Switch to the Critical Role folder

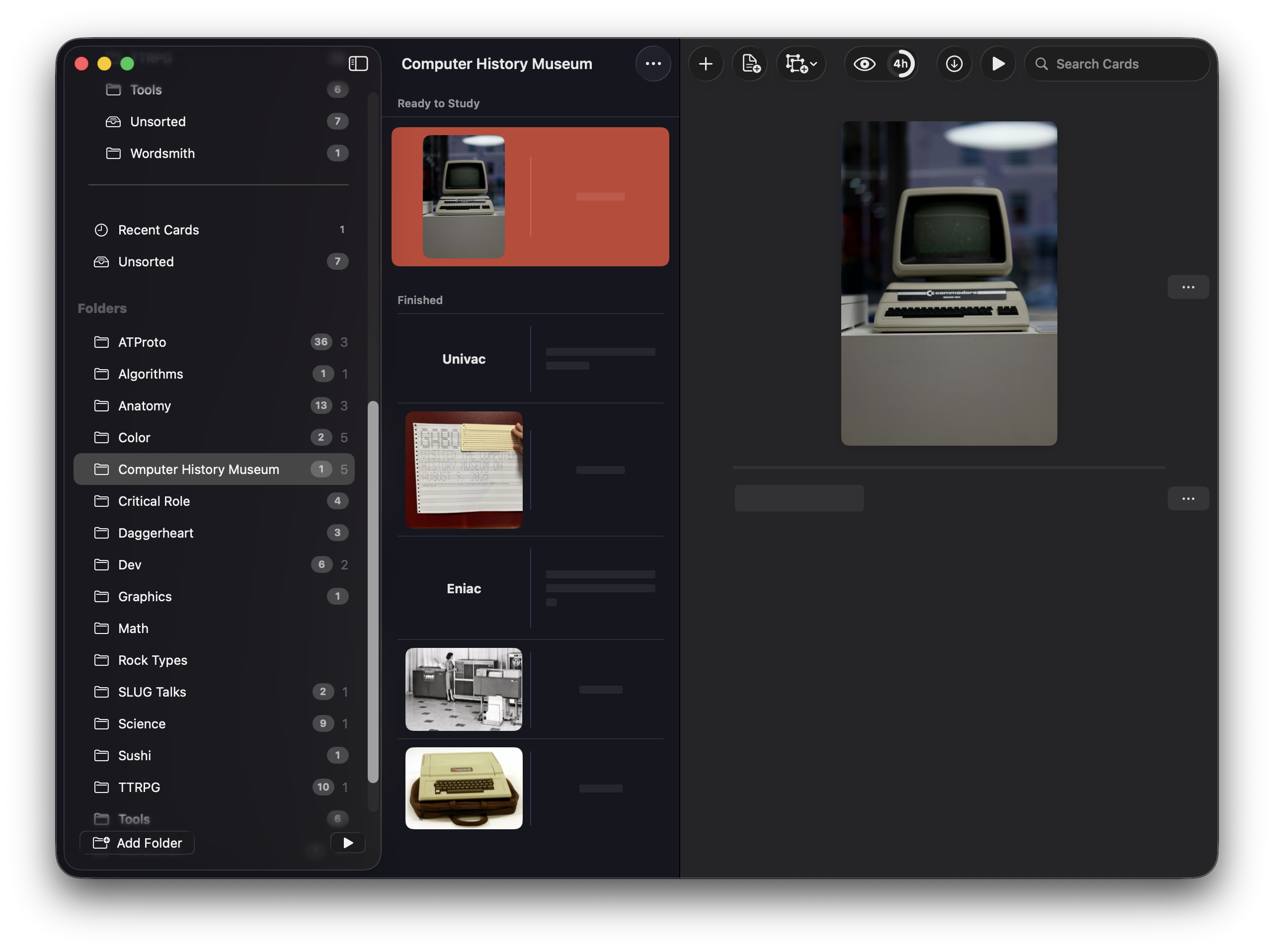(154, 501)
